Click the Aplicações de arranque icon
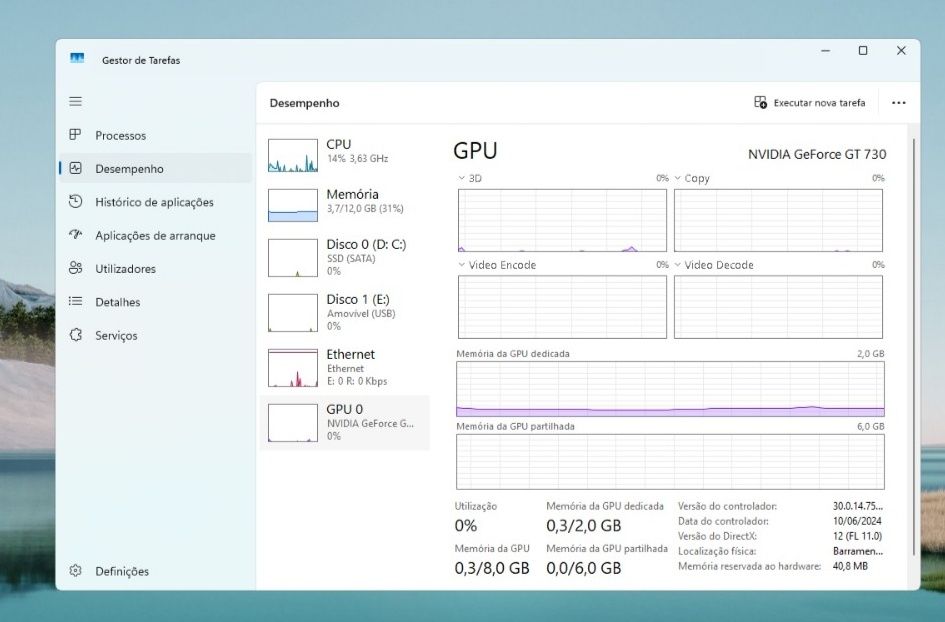Screen dimensions: 945x622 (x=75, y=234)
